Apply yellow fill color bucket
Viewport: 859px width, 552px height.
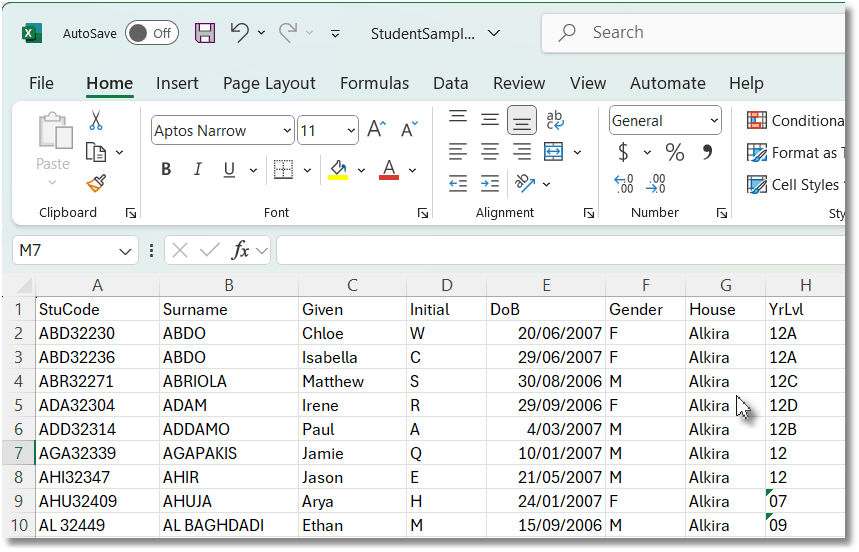339,170
